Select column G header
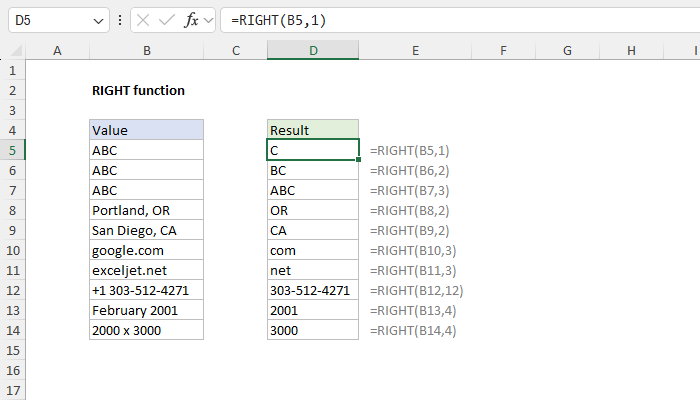This screenshot has width=700, height=400. pos(567,50)
